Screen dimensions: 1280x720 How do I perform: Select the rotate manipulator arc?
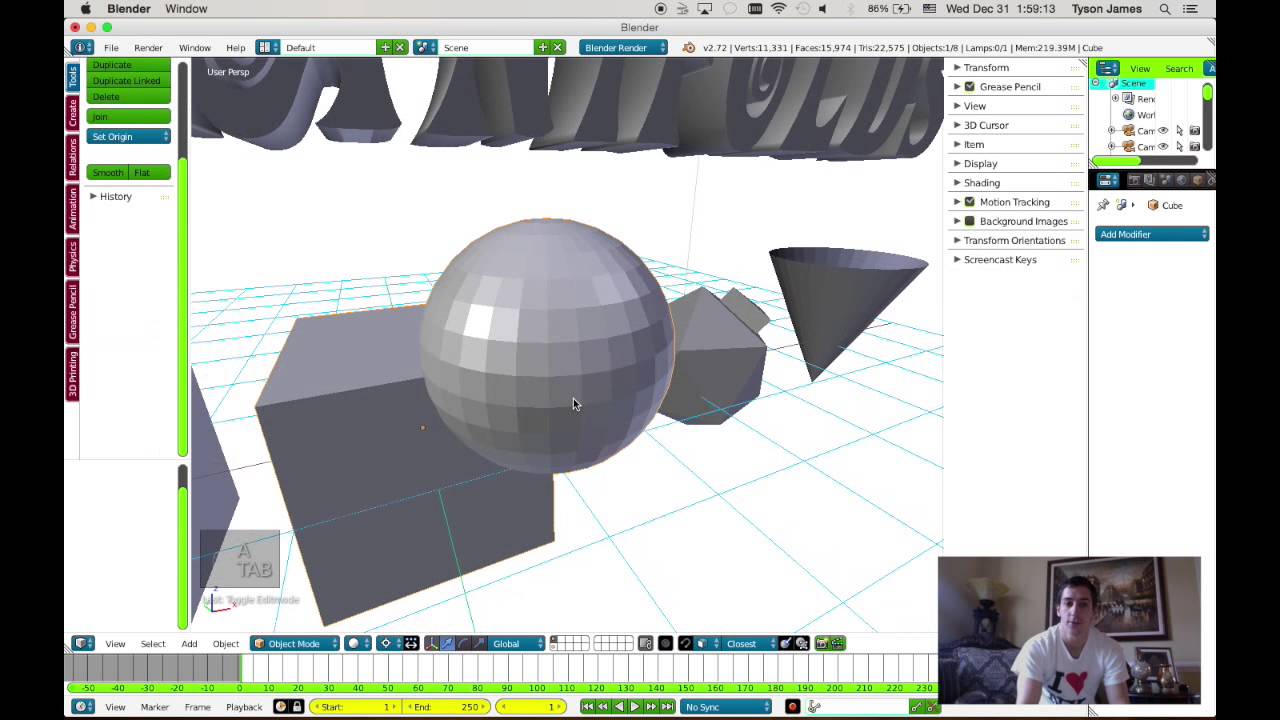[x=463, y=644]
